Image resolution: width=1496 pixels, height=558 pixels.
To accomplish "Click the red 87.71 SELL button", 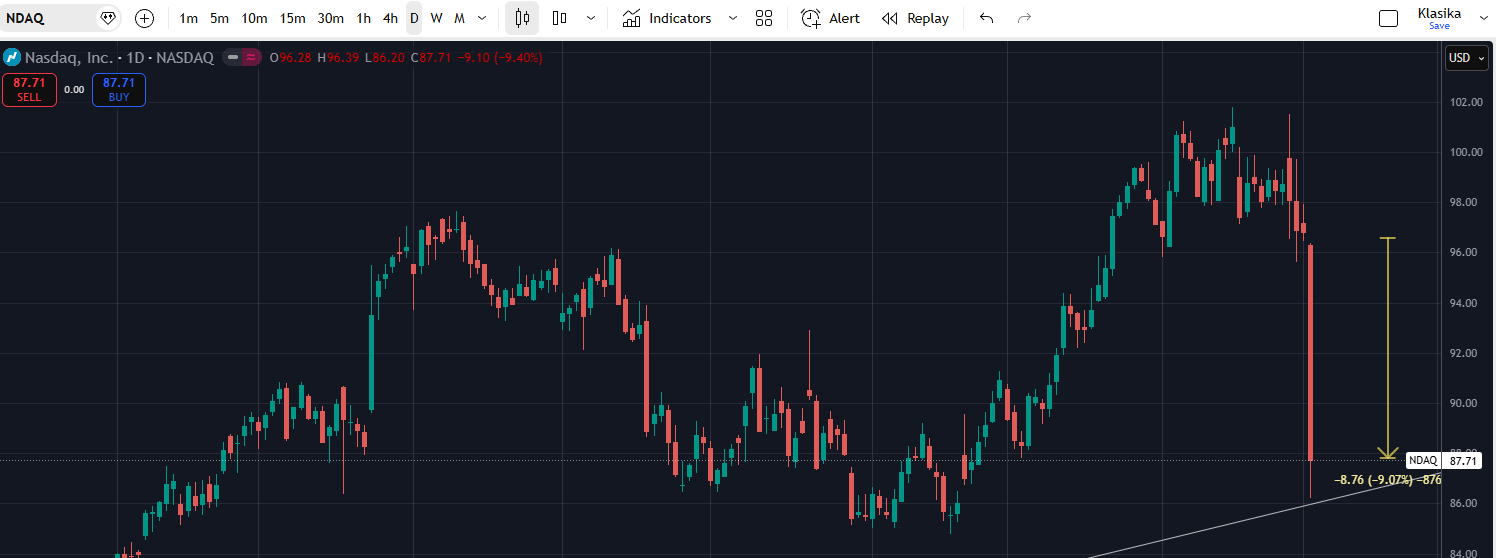I will click(29, 89).
